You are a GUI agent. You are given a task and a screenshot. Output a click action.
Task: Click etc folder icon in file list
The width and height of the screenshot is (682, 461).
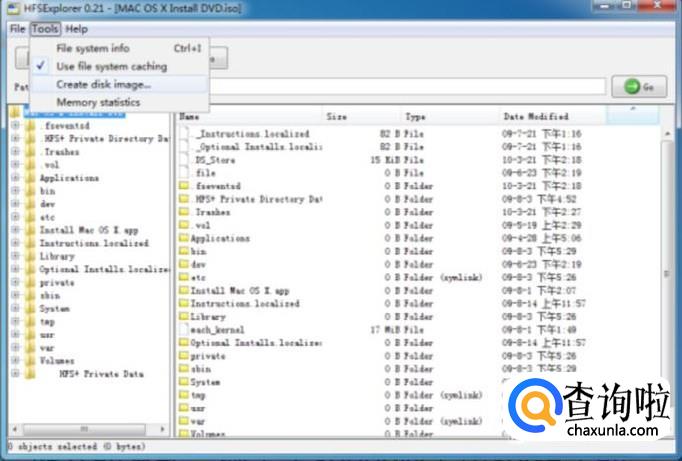point(184,277)
